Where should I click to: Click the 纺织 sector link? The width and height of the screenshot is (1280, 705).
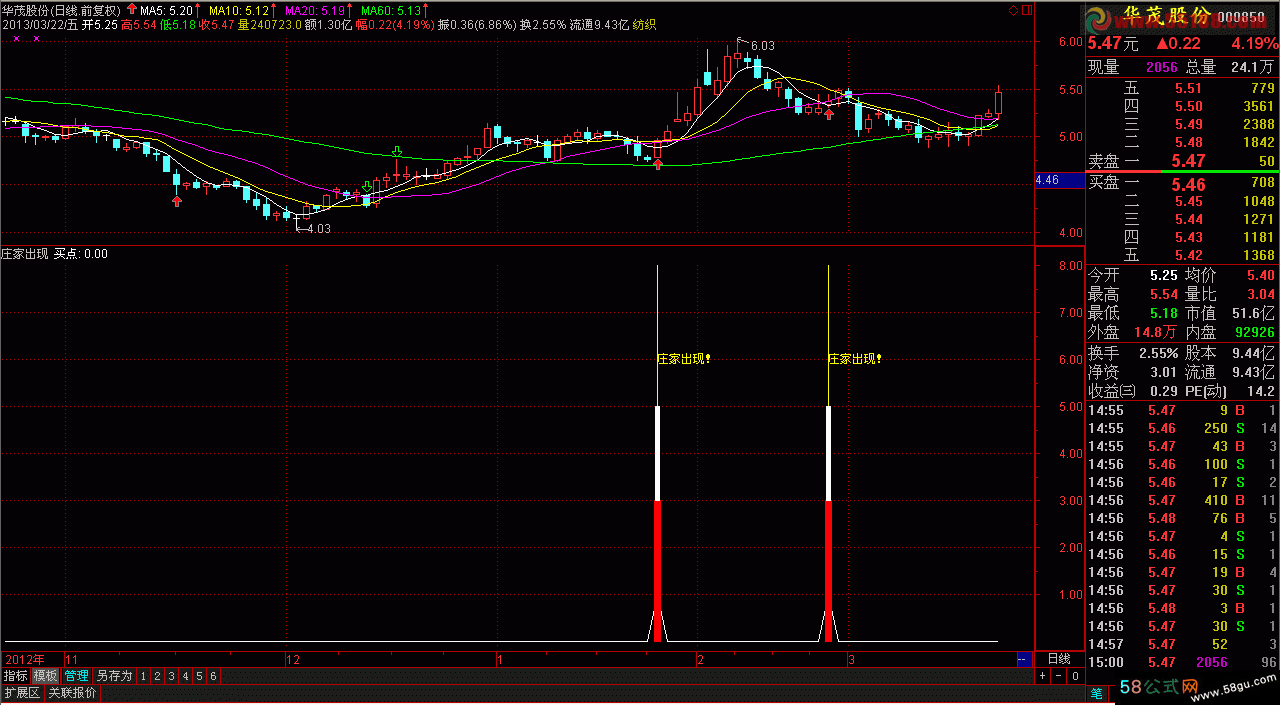[x=645, y=25]
